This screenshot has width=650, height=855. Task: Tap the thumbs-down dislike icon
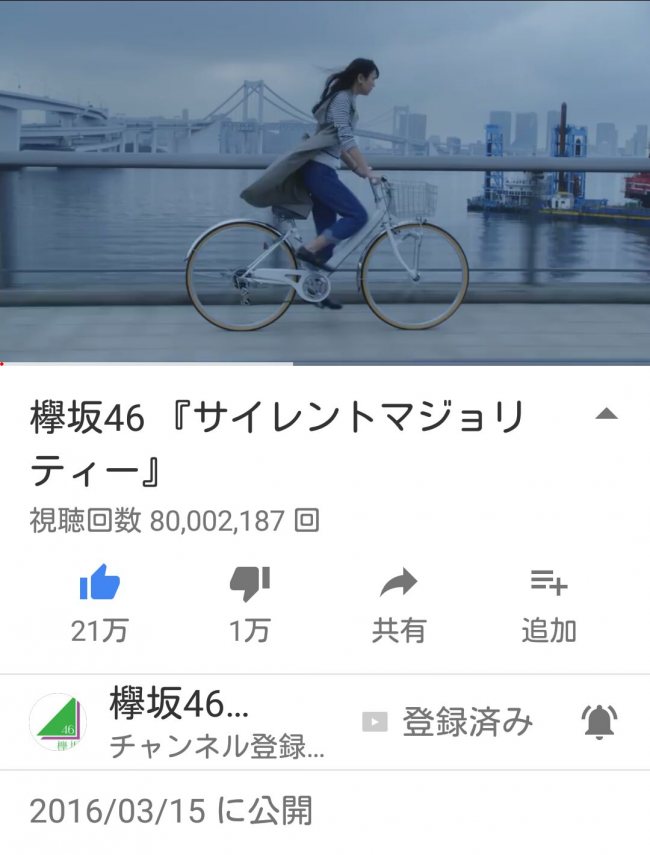point(250,583)
